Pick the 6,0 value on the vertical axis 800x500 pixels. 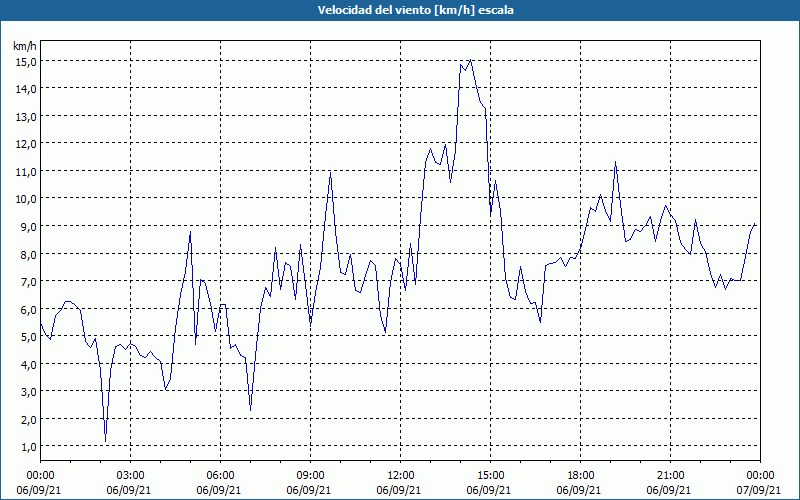click(28, 309)
